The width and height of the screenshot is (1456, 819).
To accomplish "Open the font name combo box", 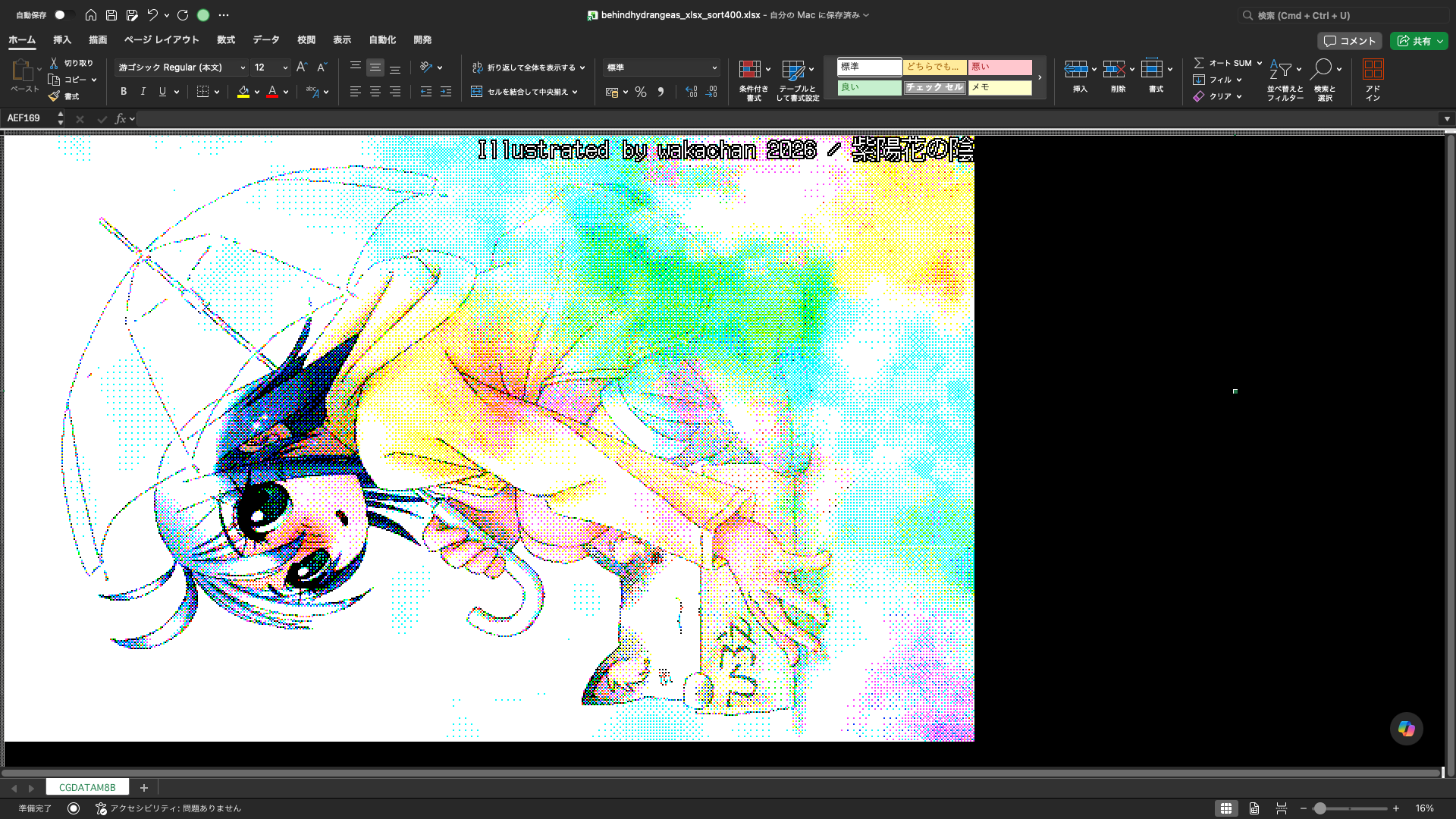I will point(182,67).
